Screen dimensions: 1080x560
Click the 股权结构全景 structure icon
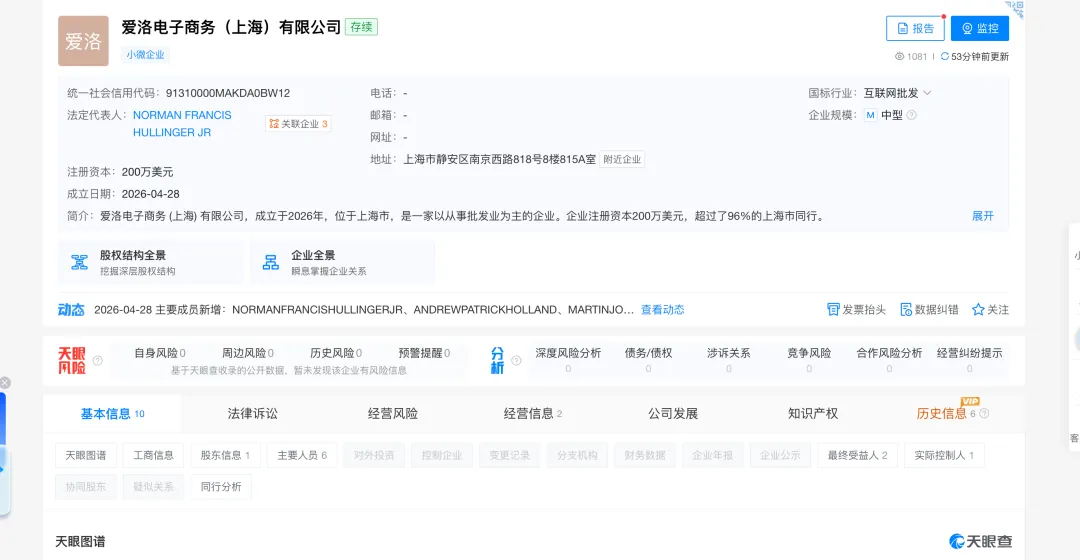click(x=80, y=262)
